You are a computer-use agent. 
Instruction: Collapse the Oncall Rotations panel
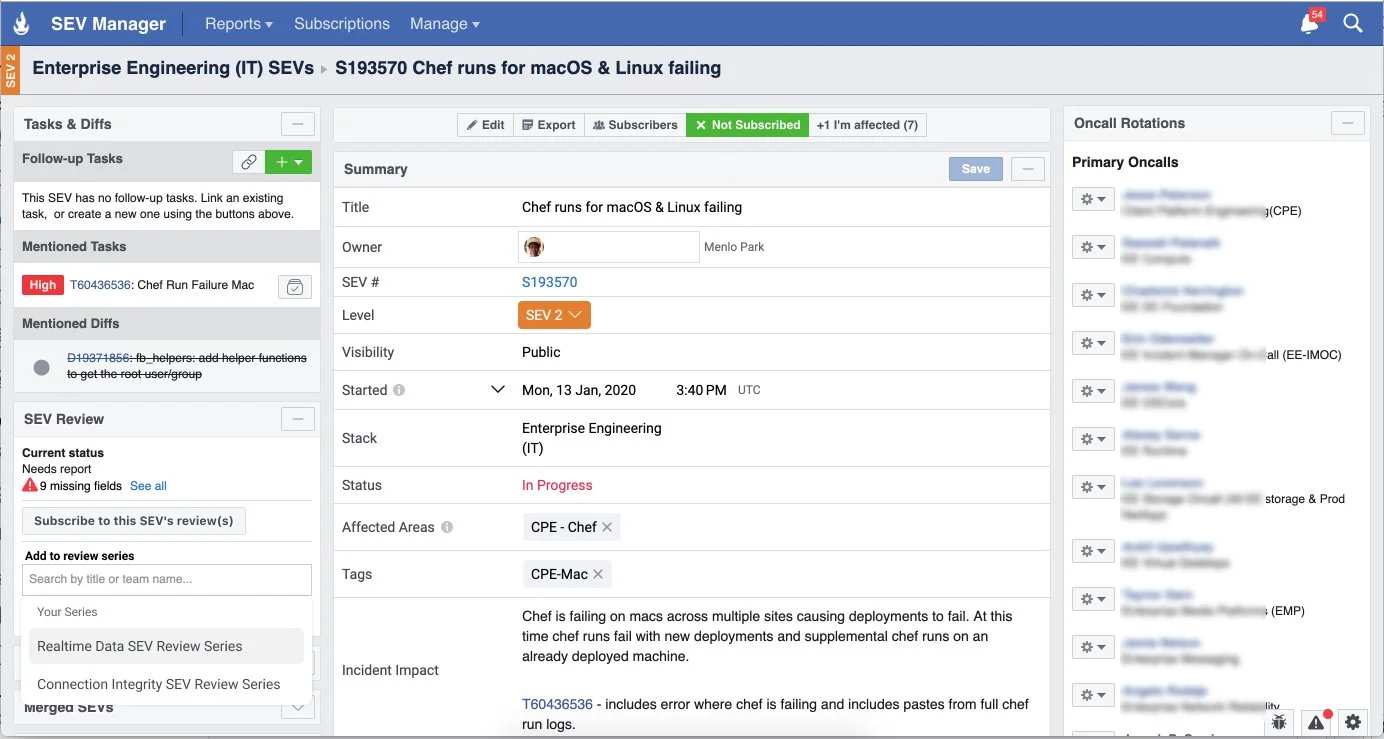pyautogui.click(x=1347, y=123)
